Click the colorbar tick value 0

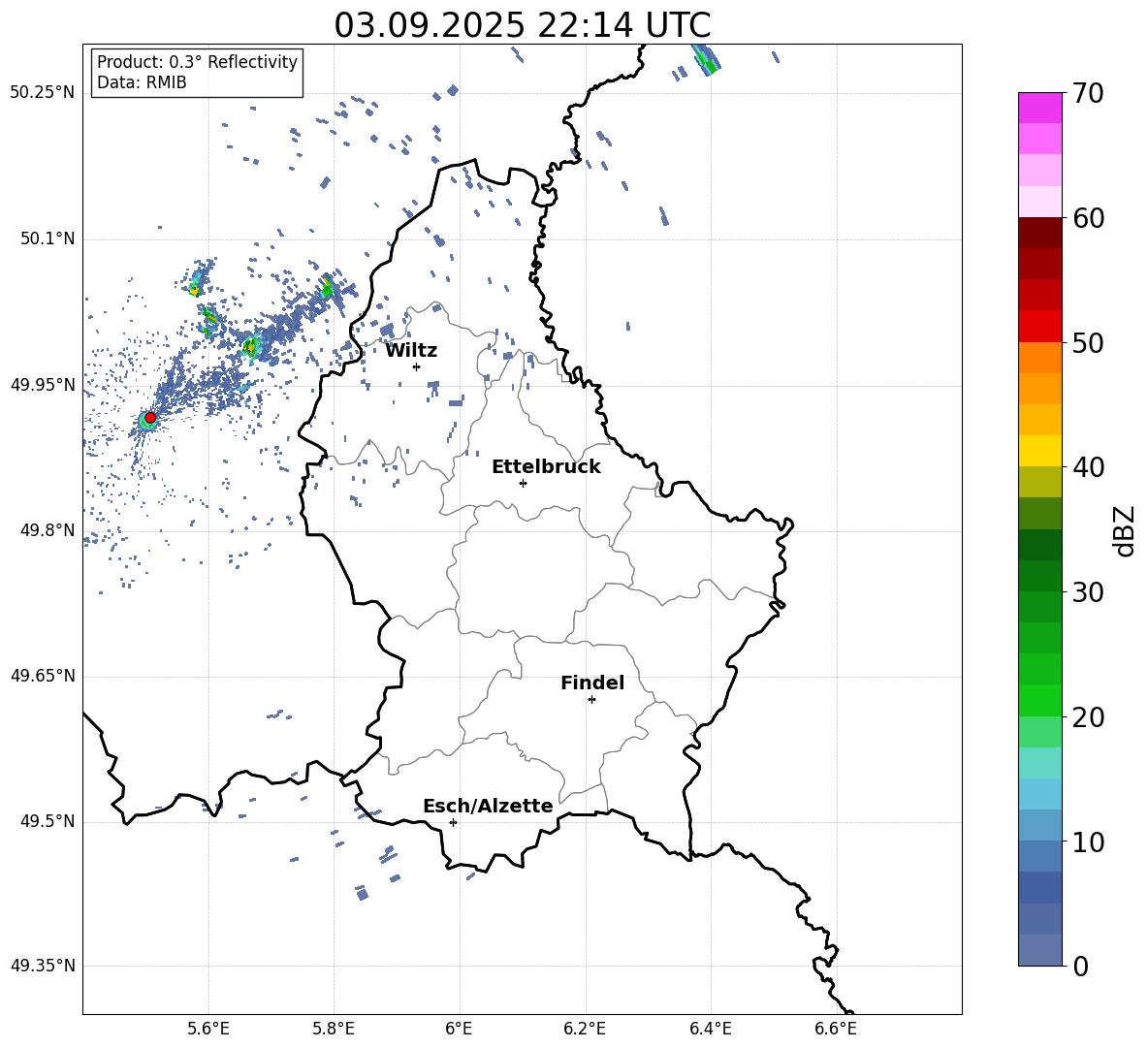(x=1080, y=967)
